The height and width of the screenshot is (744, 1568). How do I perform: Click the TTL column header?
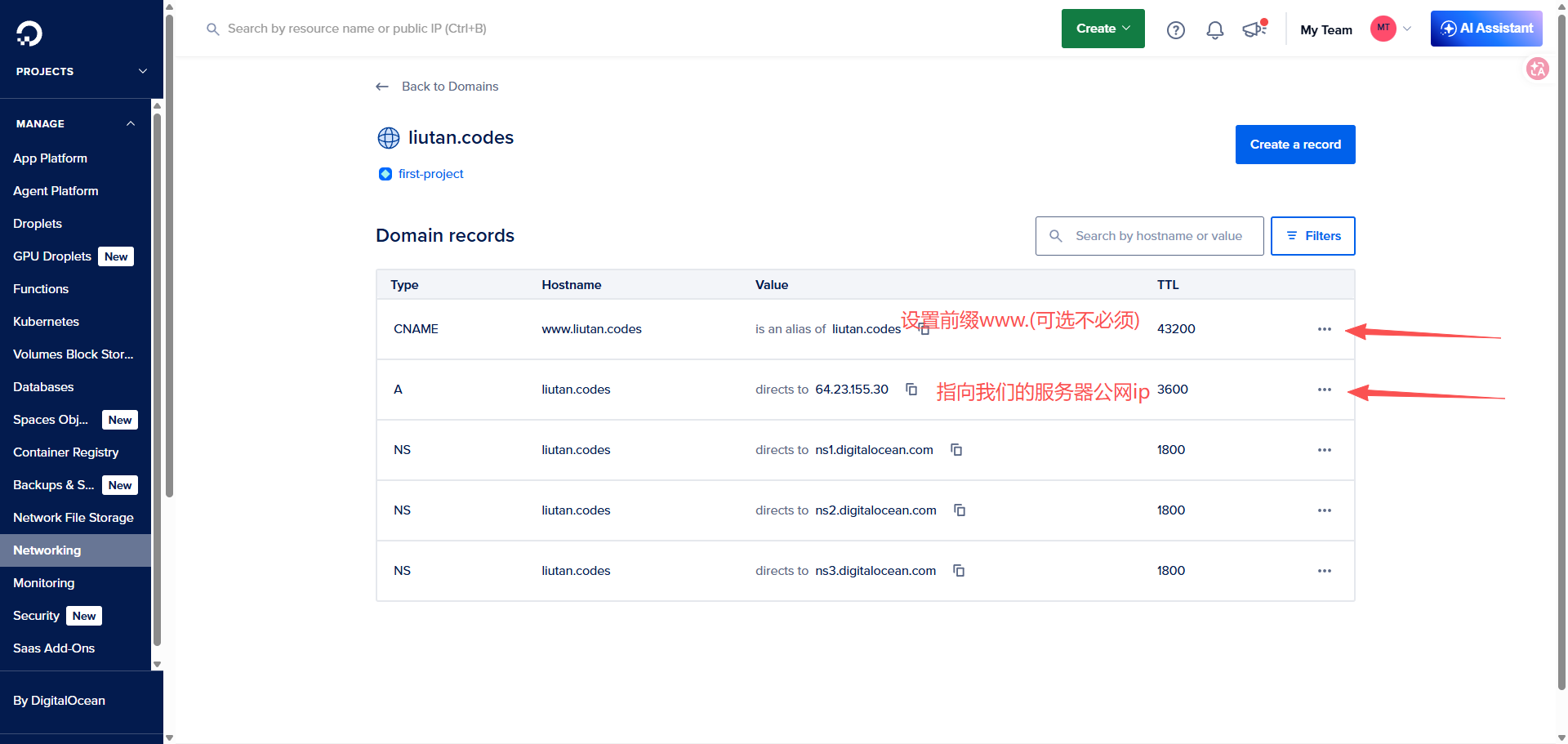(x=1168, y=285)
